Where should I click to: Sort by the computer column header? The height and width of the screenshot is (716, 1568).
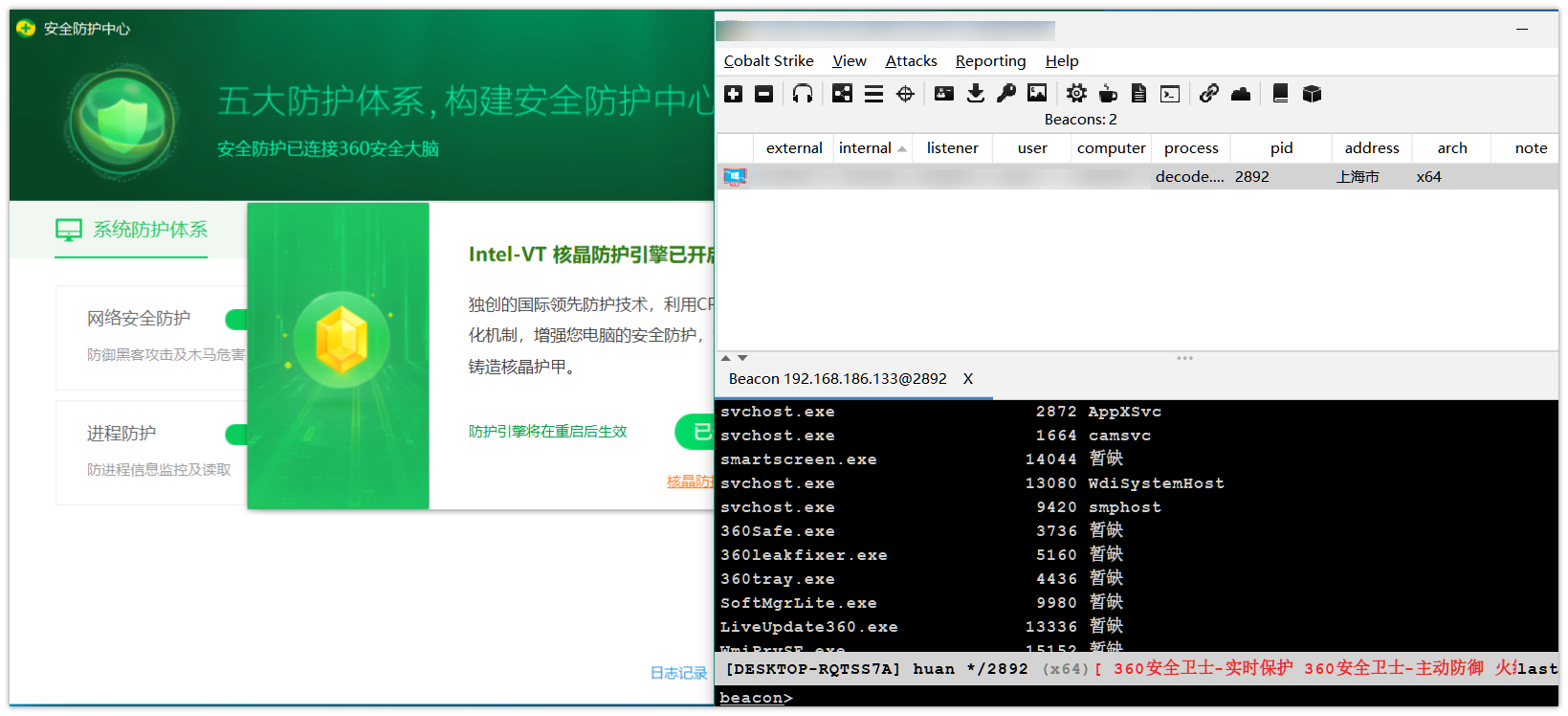[1111, 148]
